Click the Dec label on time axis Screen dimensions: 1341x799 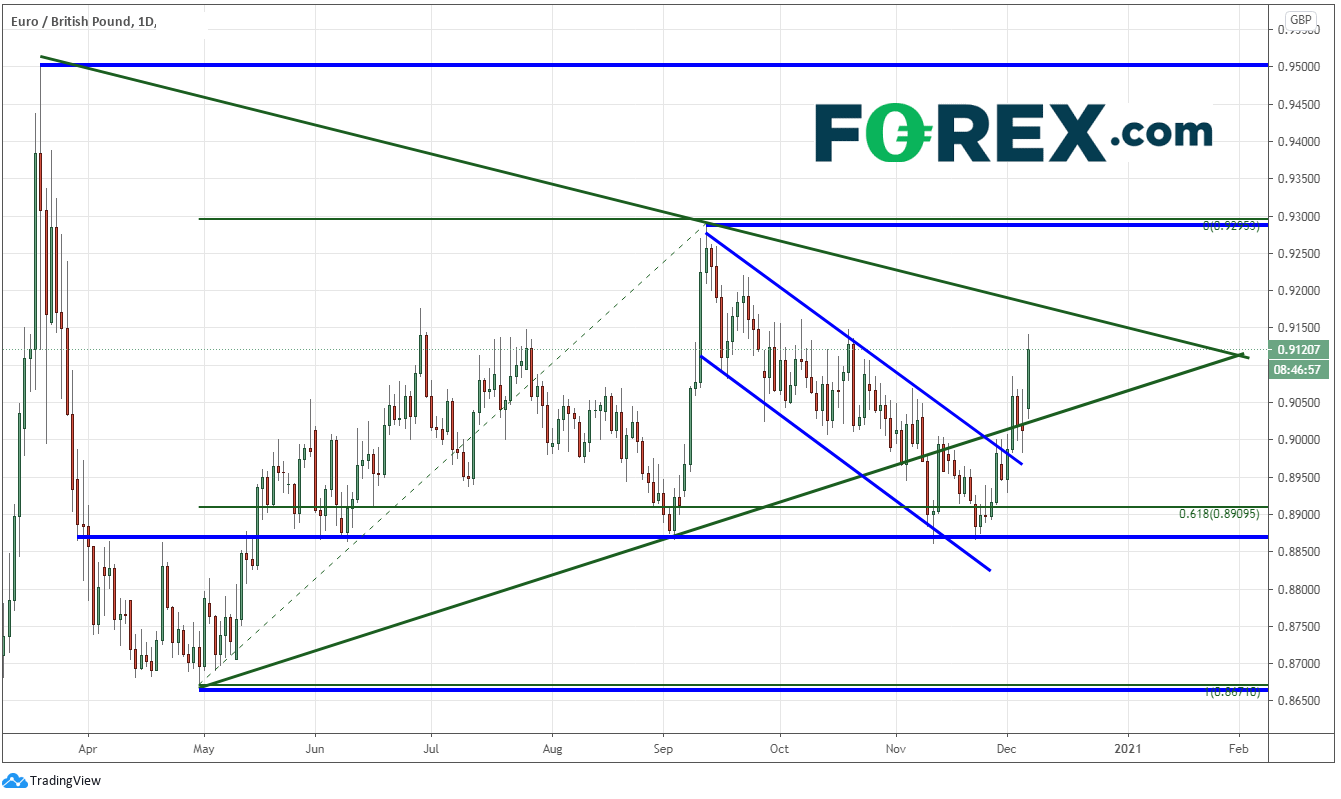(x=1007, y=747)
